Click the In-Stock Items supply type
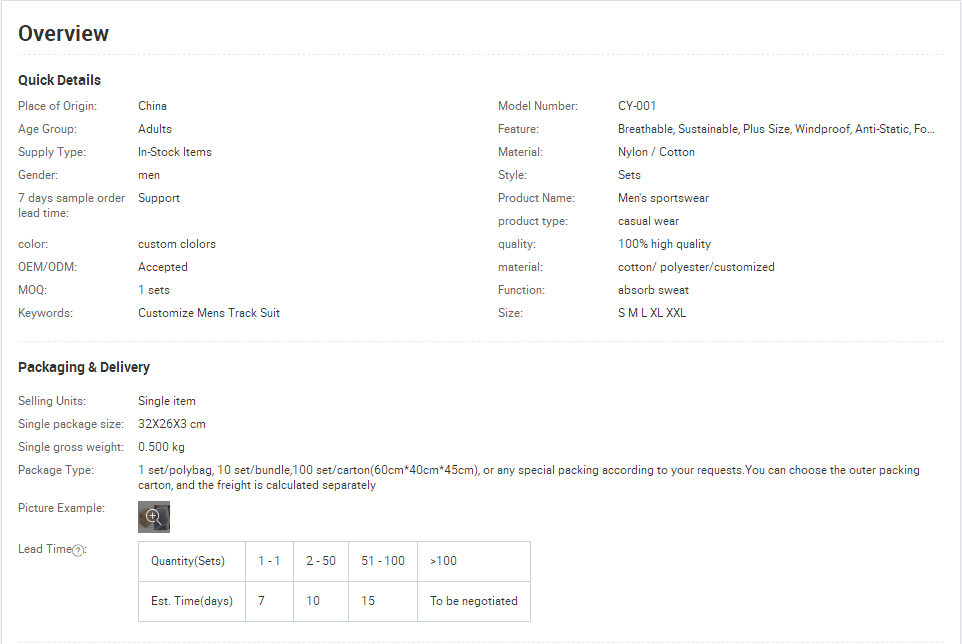Viewport: 962px width, 644px height. [x=175, y=152]
